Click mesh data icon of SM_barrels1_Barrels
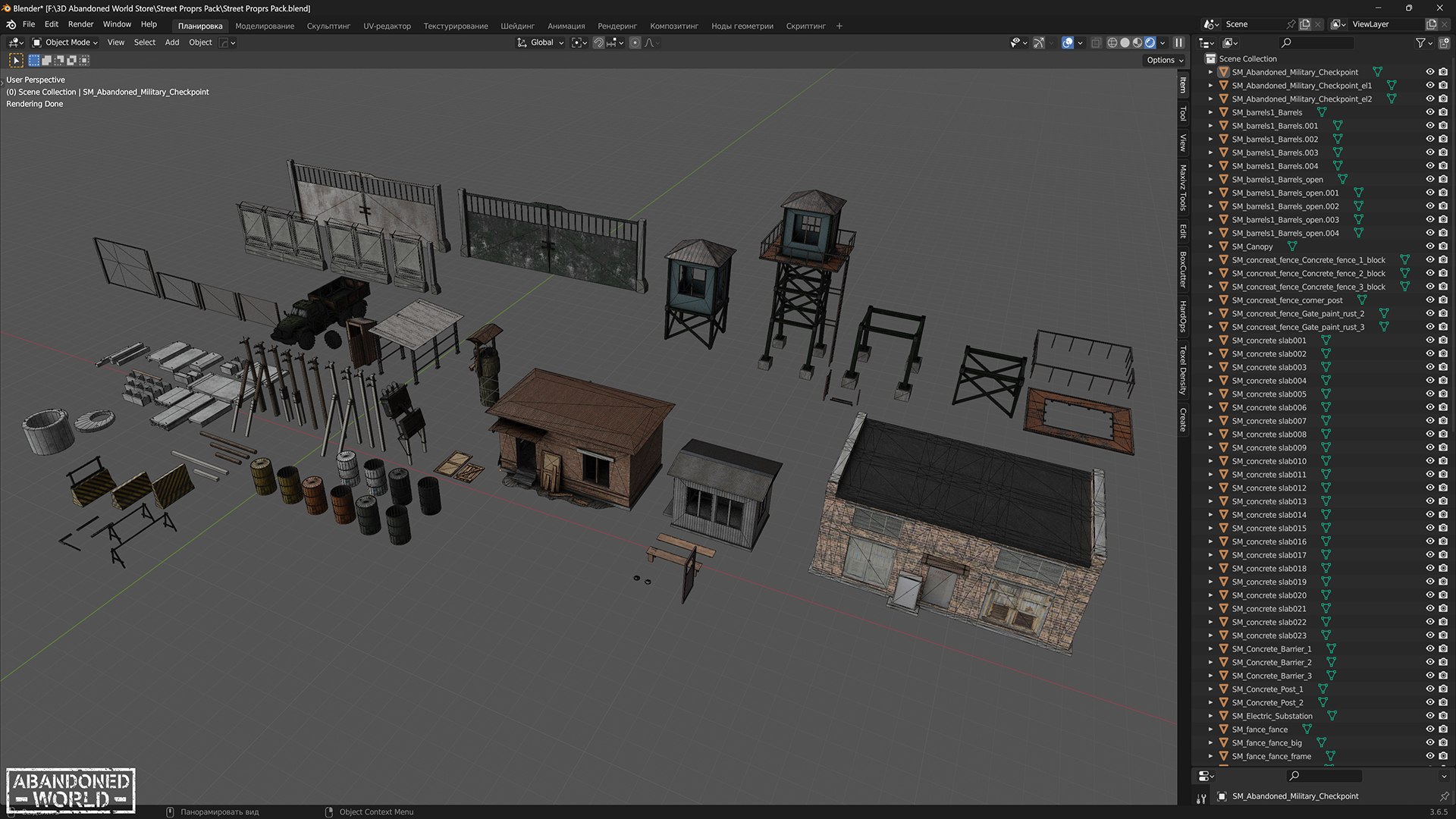This screenshot has width=1456, height=819. 1322,112
